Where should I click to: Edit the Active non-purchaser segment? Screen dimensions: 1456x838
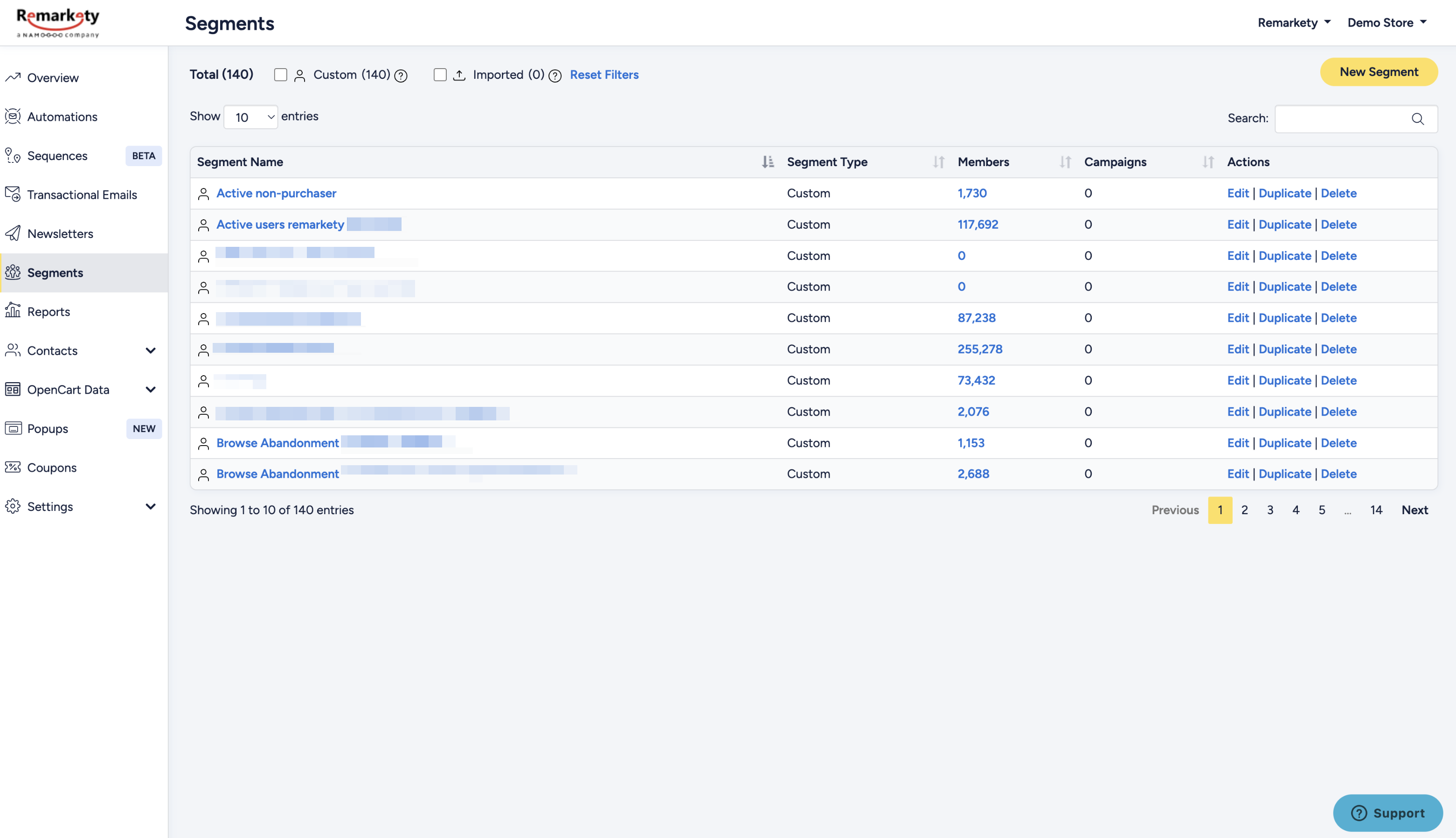pyautogui.click(x=1237, y=193)
